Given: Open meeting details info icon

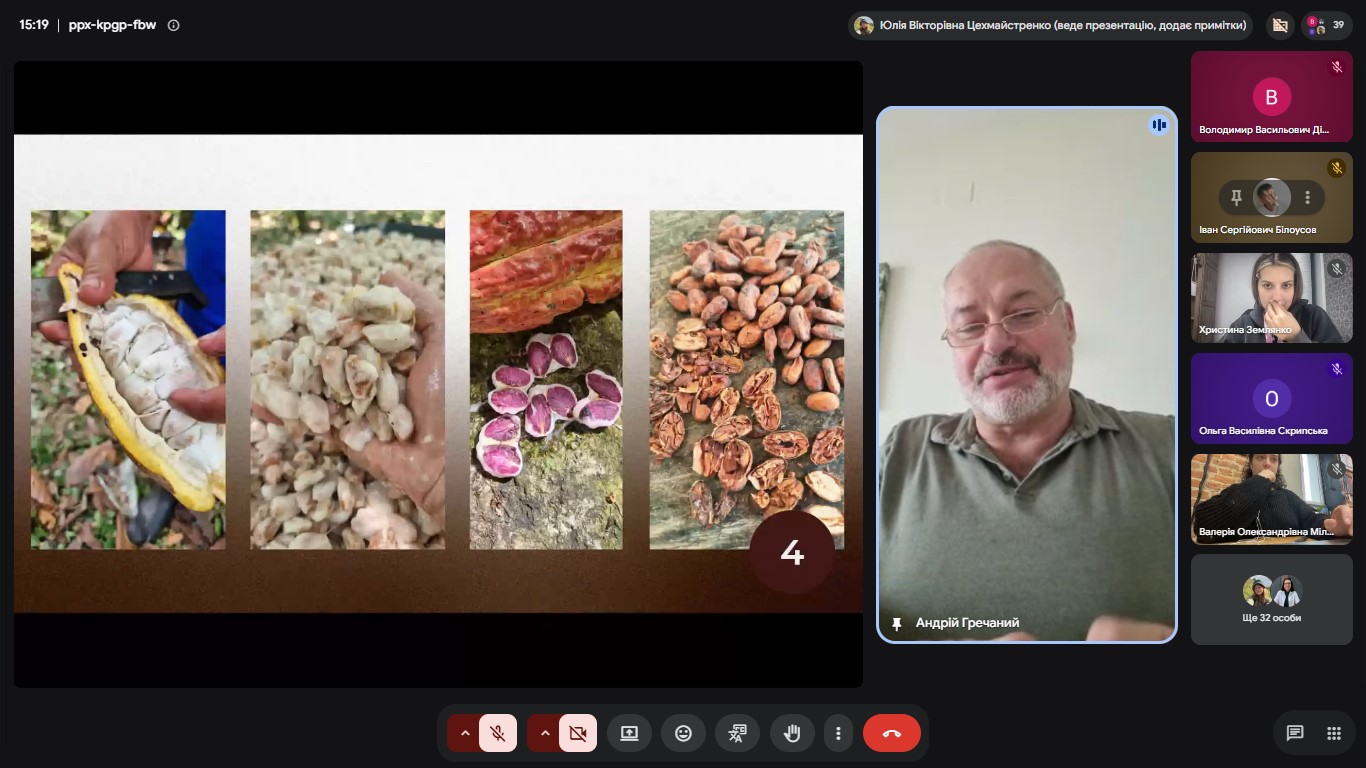Looking at the screenshot, I should [x=173, y=25].
